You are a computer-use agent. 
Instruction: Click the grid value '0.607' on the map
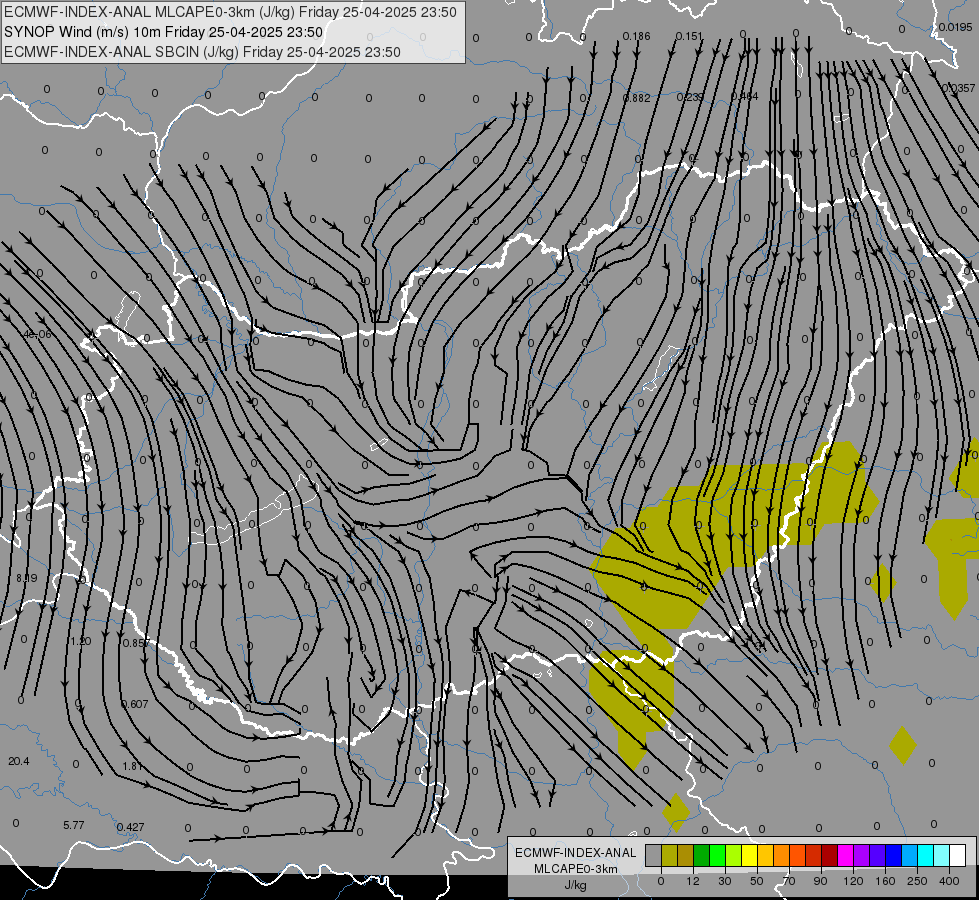click(135, 704)
